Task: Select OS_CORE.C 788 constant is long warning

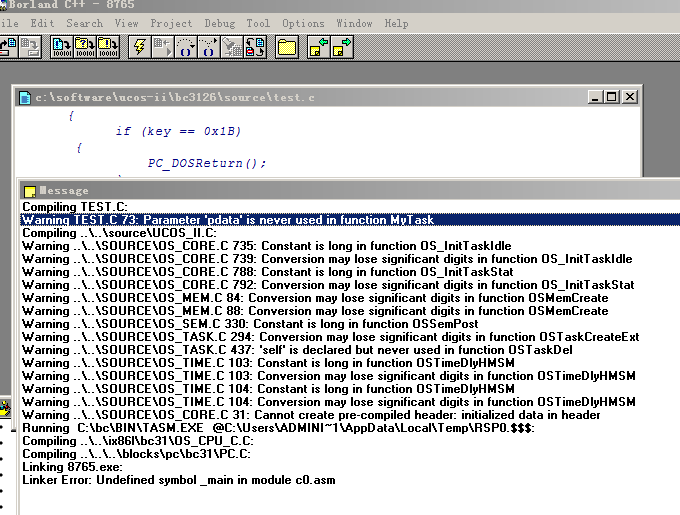Action: [x=350, y=272]
